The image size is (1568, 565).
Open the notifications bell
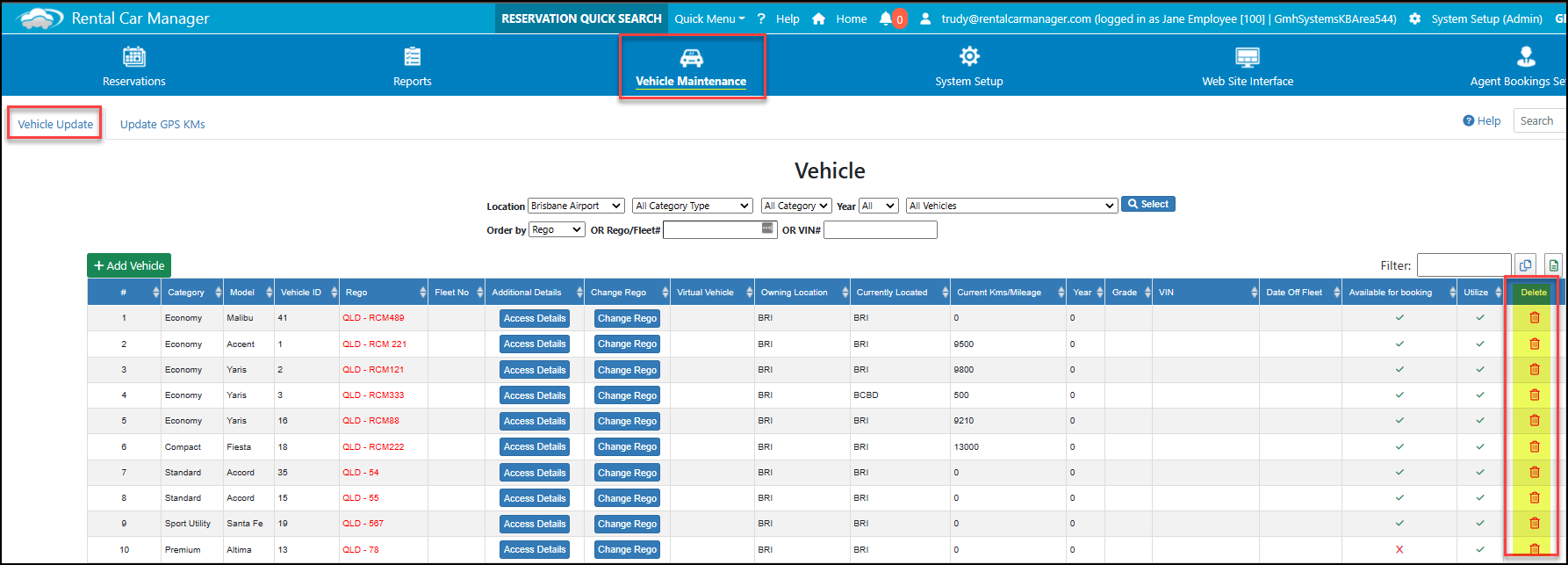tap(885, 18)
